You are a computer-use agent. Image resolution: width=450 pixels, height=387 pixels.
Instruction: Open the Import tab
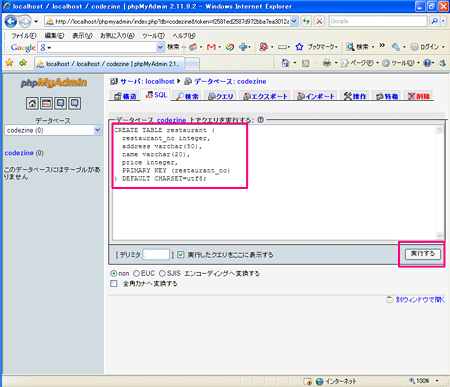click(316, 96)
